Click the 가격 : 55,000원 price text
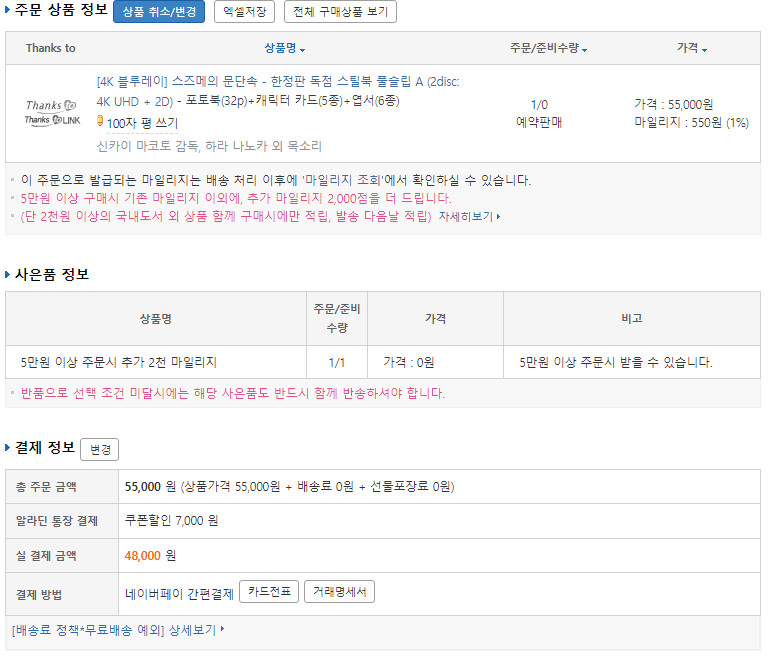The height and width of the screenshot is (657, 772). tap(674, 104)
